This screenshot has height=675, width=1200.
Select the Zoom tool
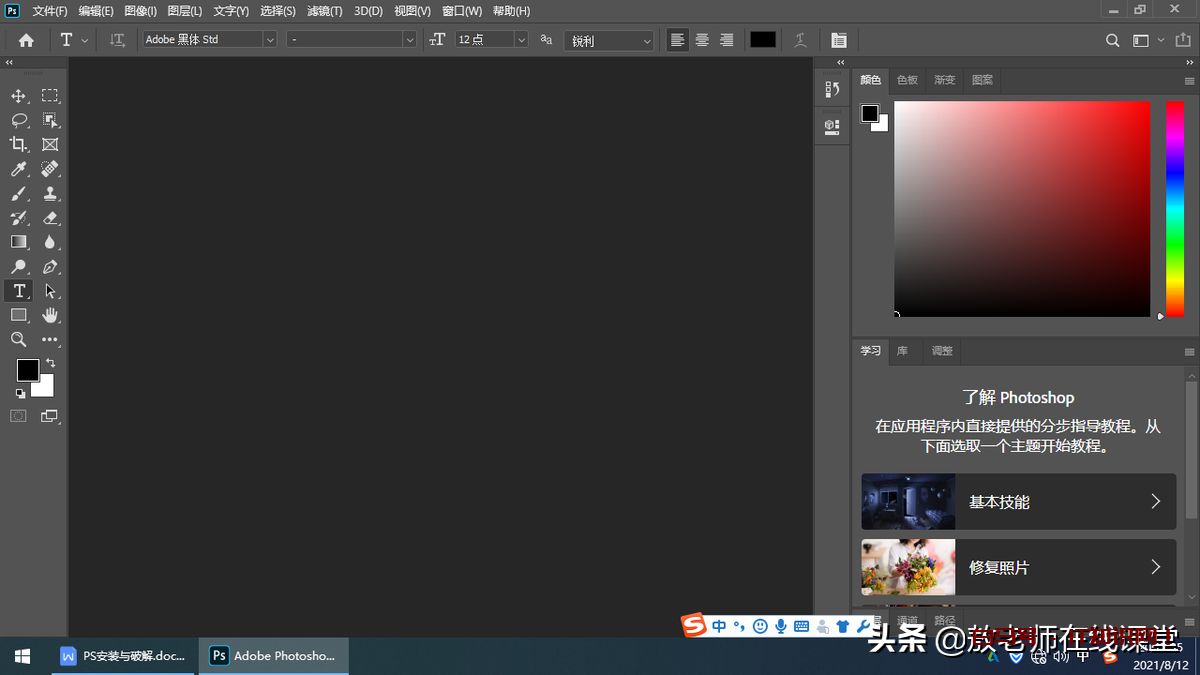pyautogui.click(x=18, y=339)
